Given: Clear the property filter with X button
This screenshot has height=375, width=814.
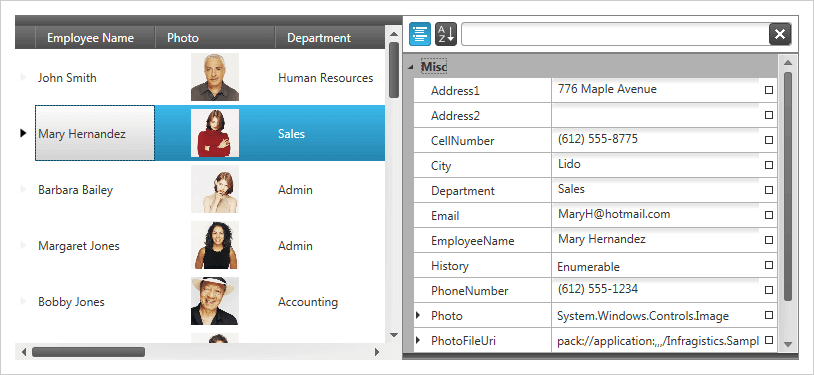Looking at the screenshot, I should pos(780,34).
